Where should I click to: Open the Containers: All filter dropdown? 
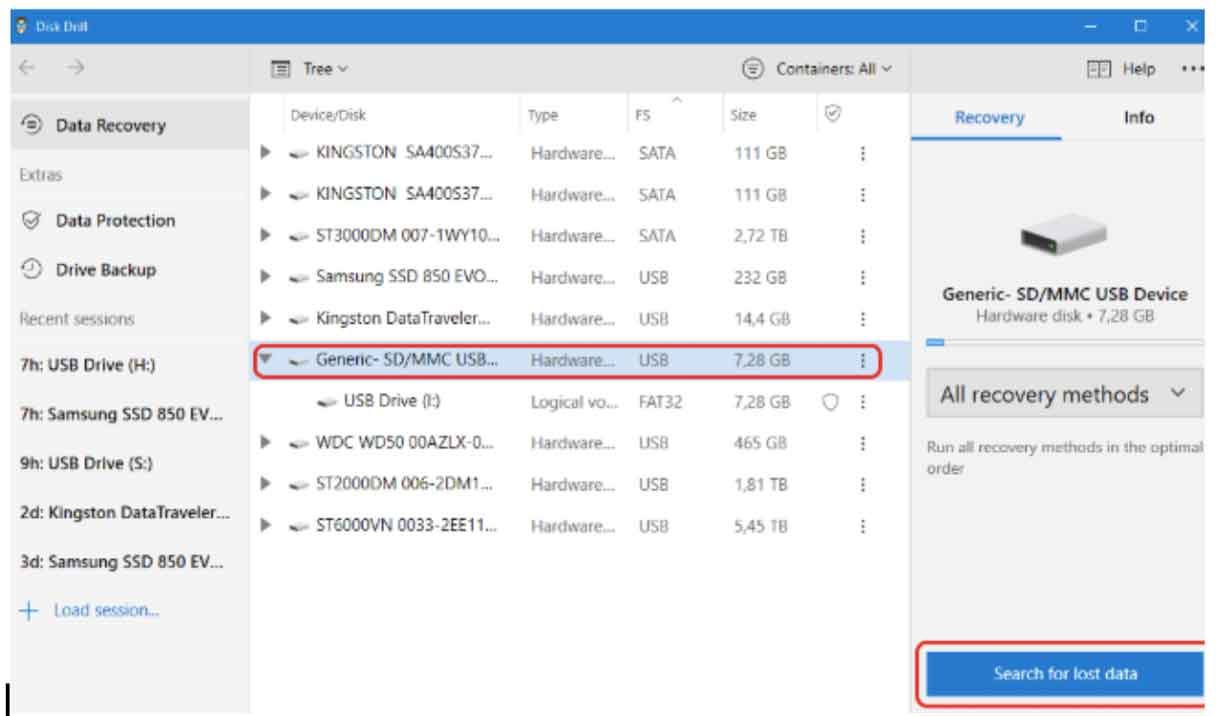817,69
